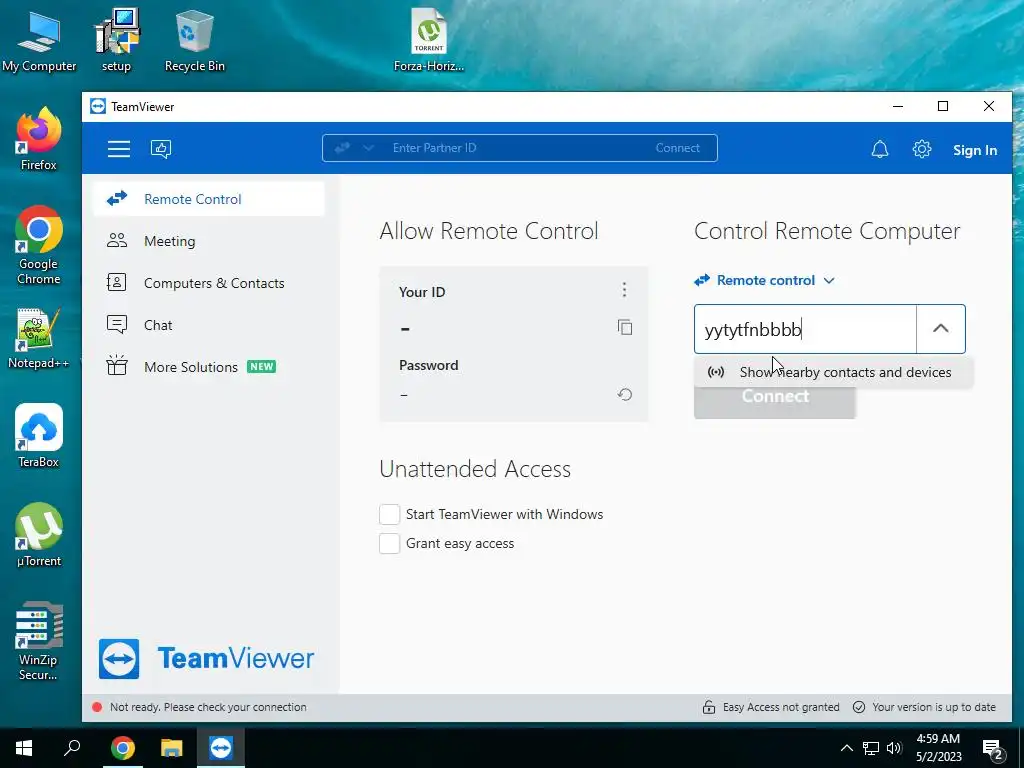
Task: Select the TeraBox desktop shortcut
Action: point(39,436)
